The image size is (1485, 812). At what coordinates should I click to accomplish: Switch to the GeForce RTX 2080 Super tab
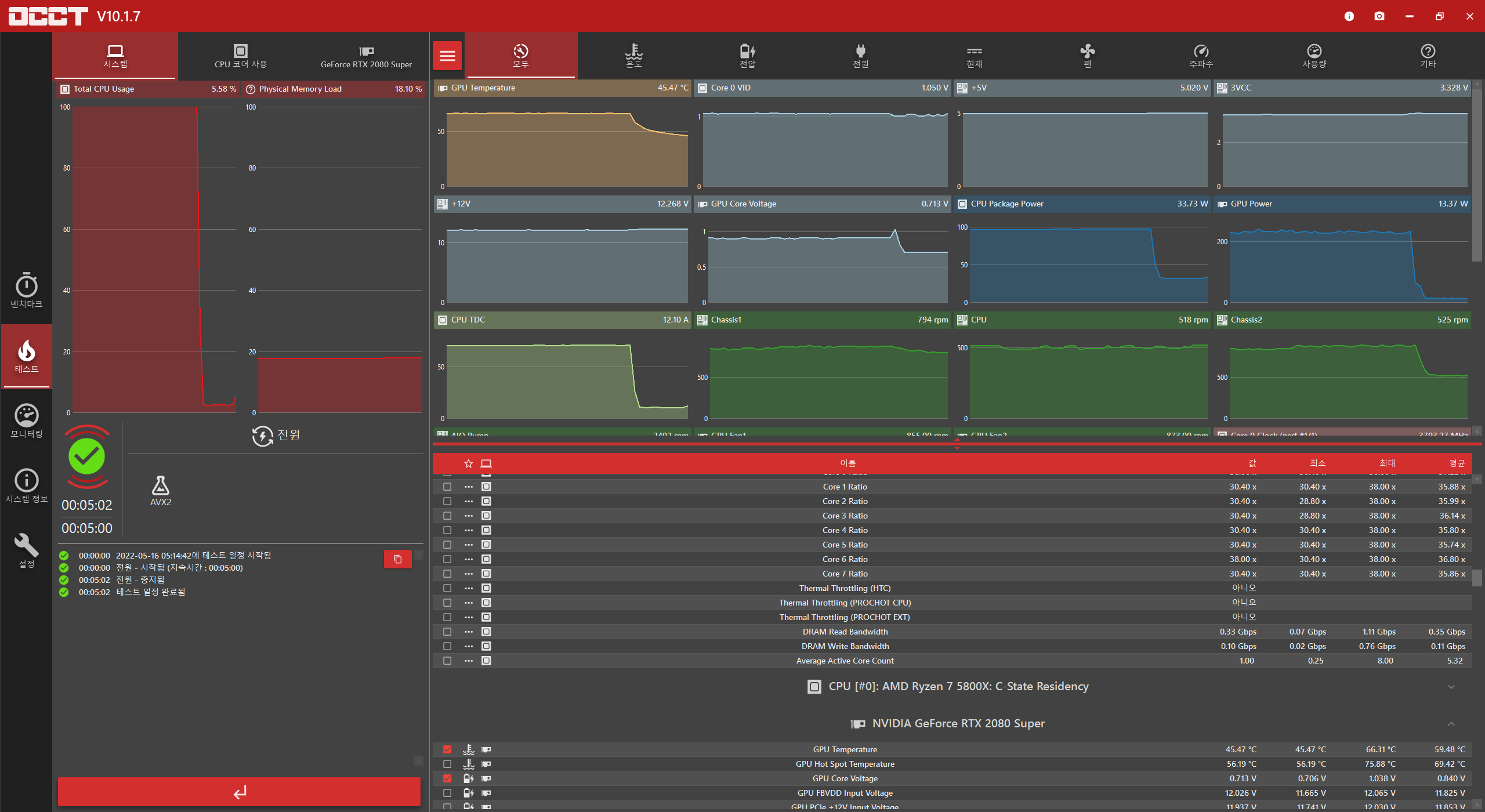coord(366,56)
